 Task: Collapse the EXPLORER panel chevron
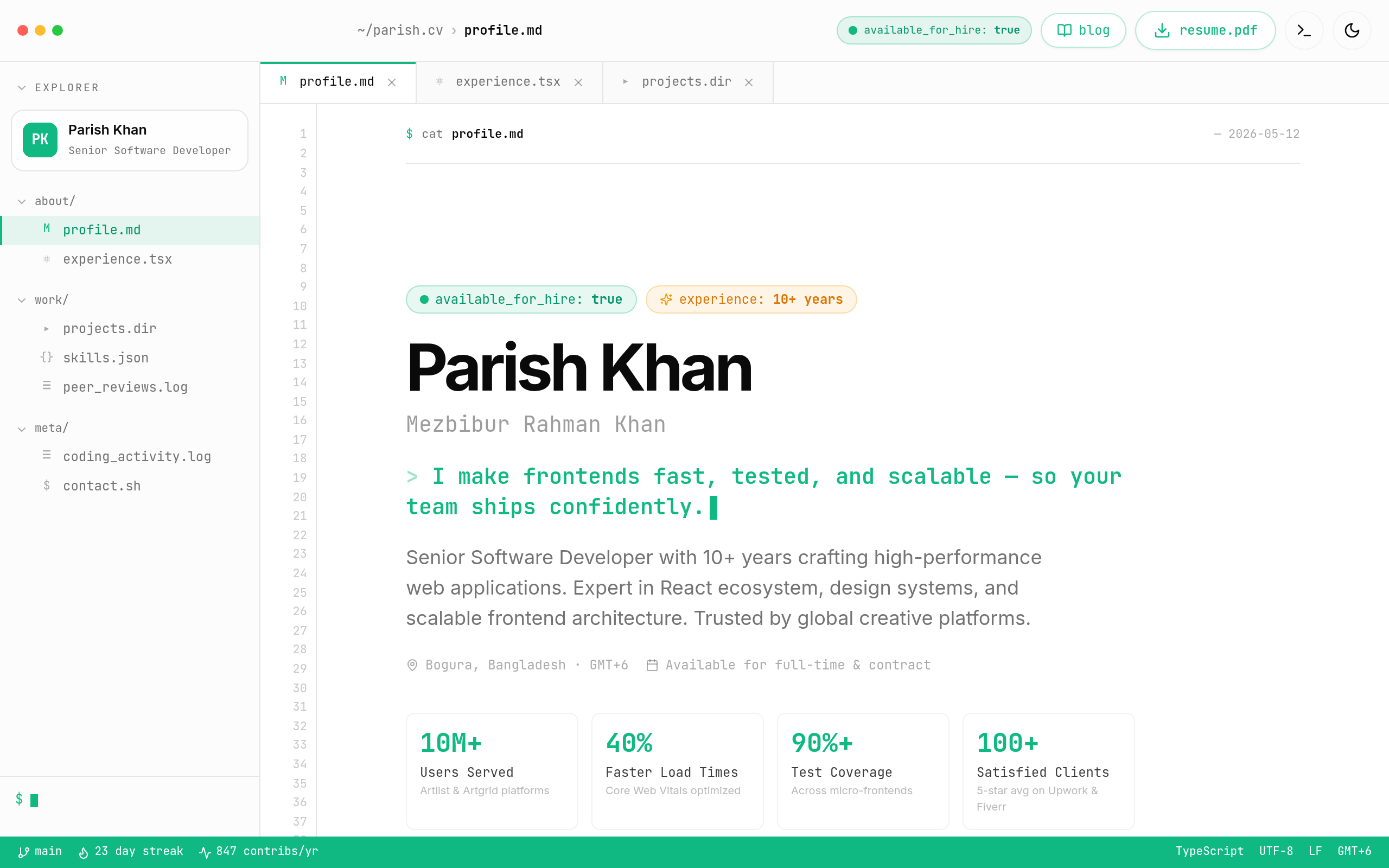coord(22,88)
